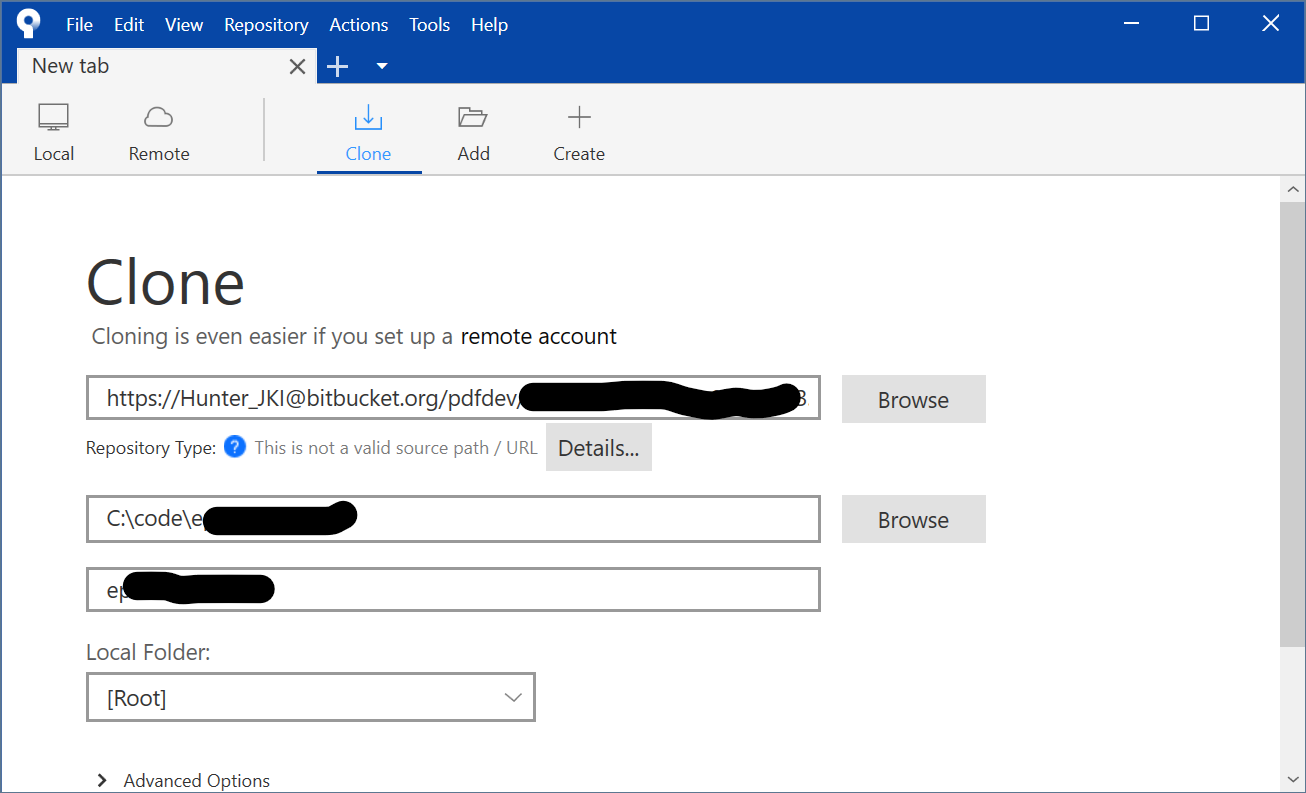This screenshot has width=1306, height=793.
Task: Browse for the C:\code destination path
Action: tap(913, 519)
